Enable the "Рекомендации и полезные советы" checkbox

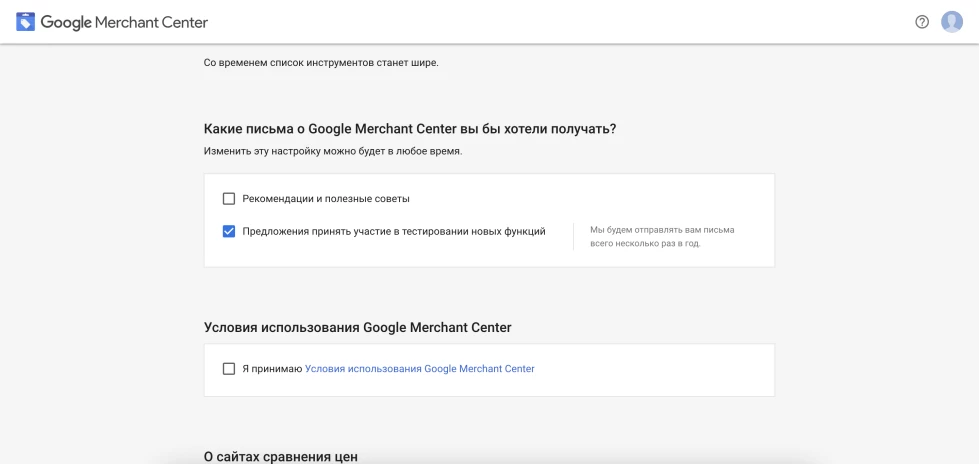pos(229,199)
